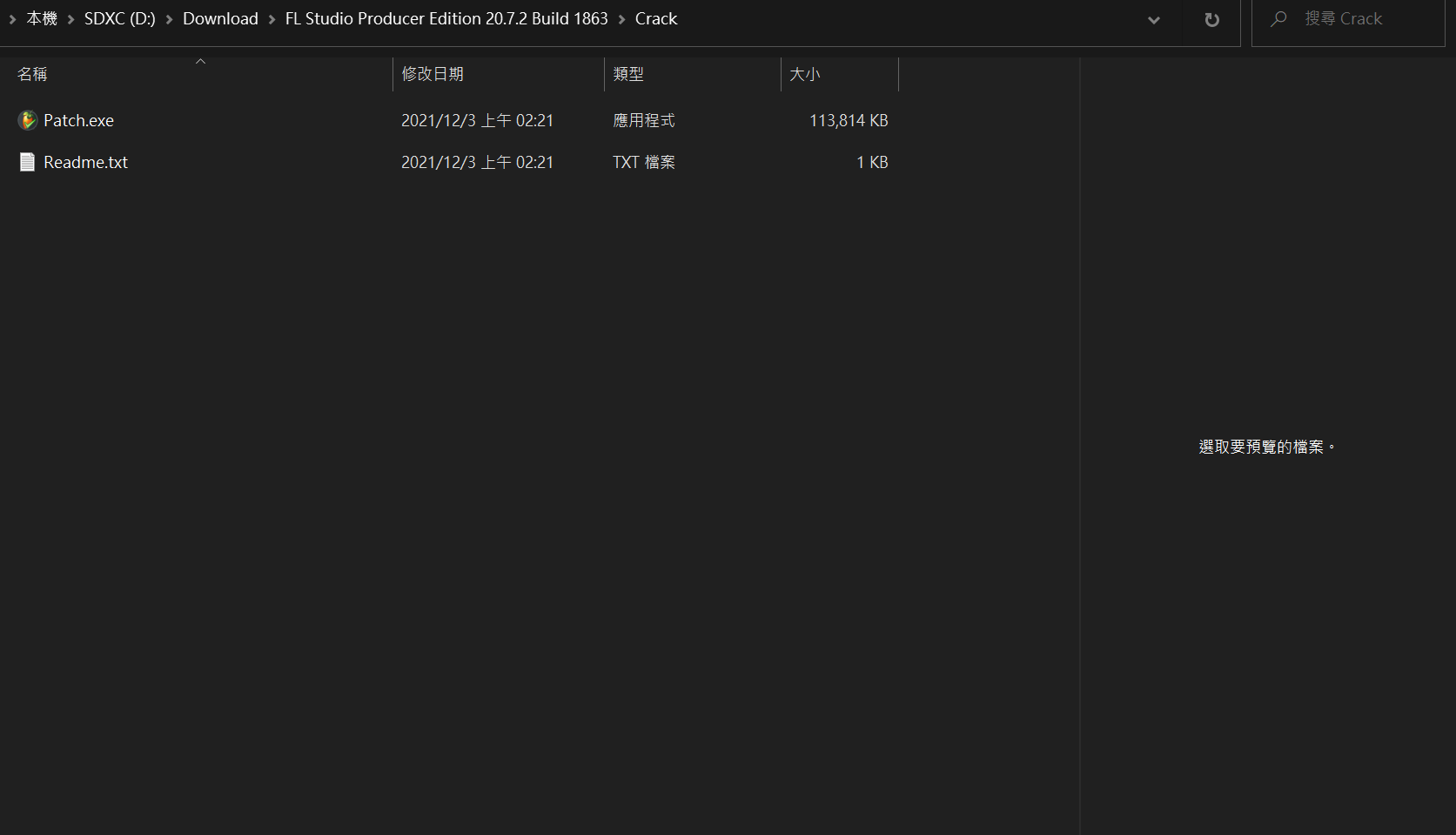Expand the chevron before the Crack breadcrumb

pos(621,19)
